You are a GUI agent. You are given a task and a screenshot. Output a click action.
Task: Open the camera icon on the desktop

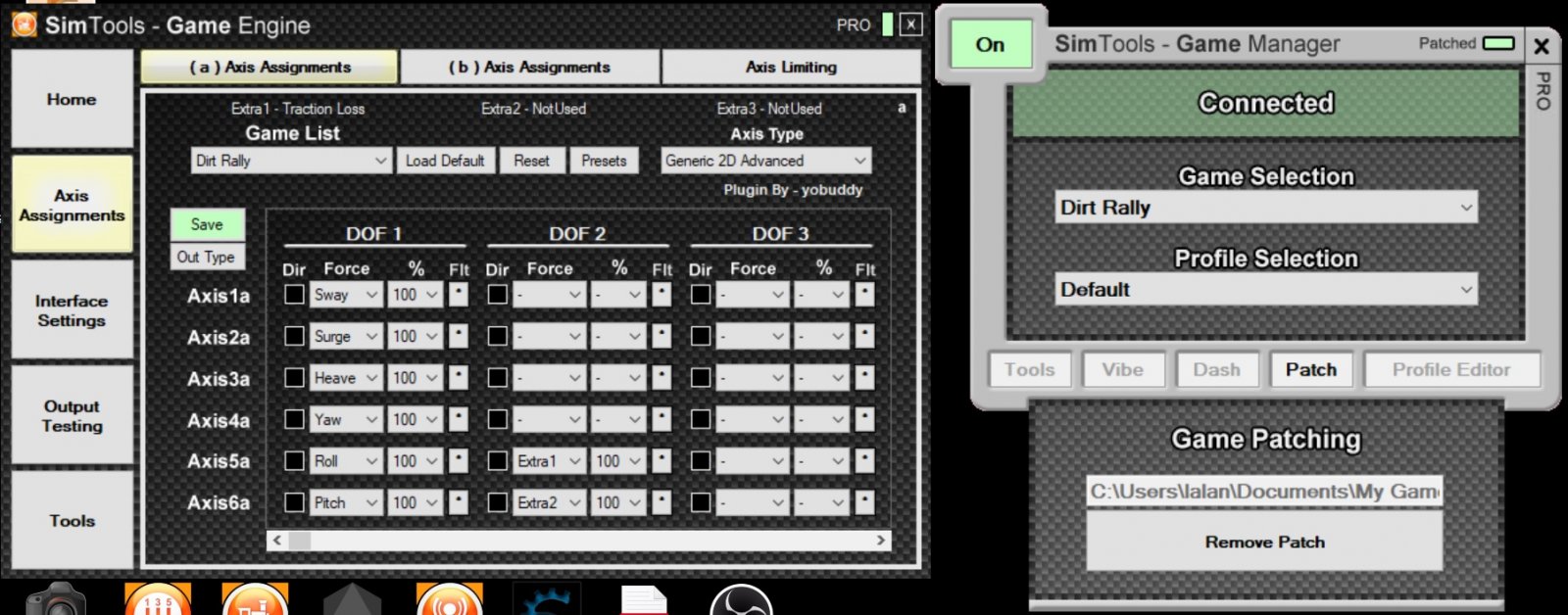point(56,599)
